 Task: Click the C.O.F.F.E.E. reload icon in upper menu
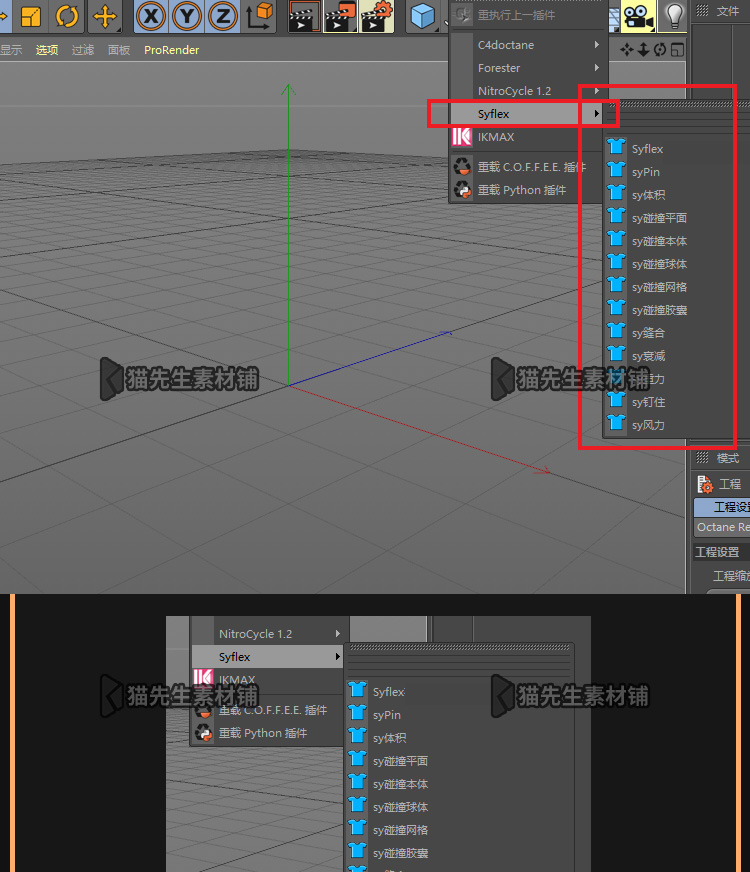point(462,166)
